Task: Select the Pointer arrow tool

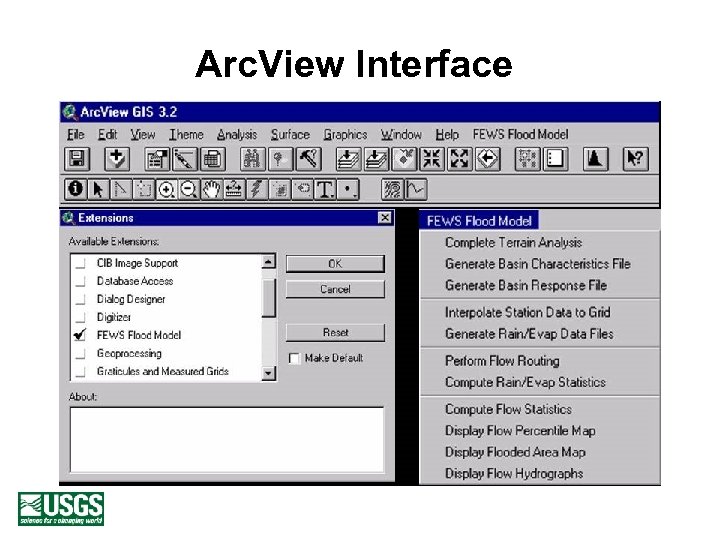Action: tap(98, 189)
